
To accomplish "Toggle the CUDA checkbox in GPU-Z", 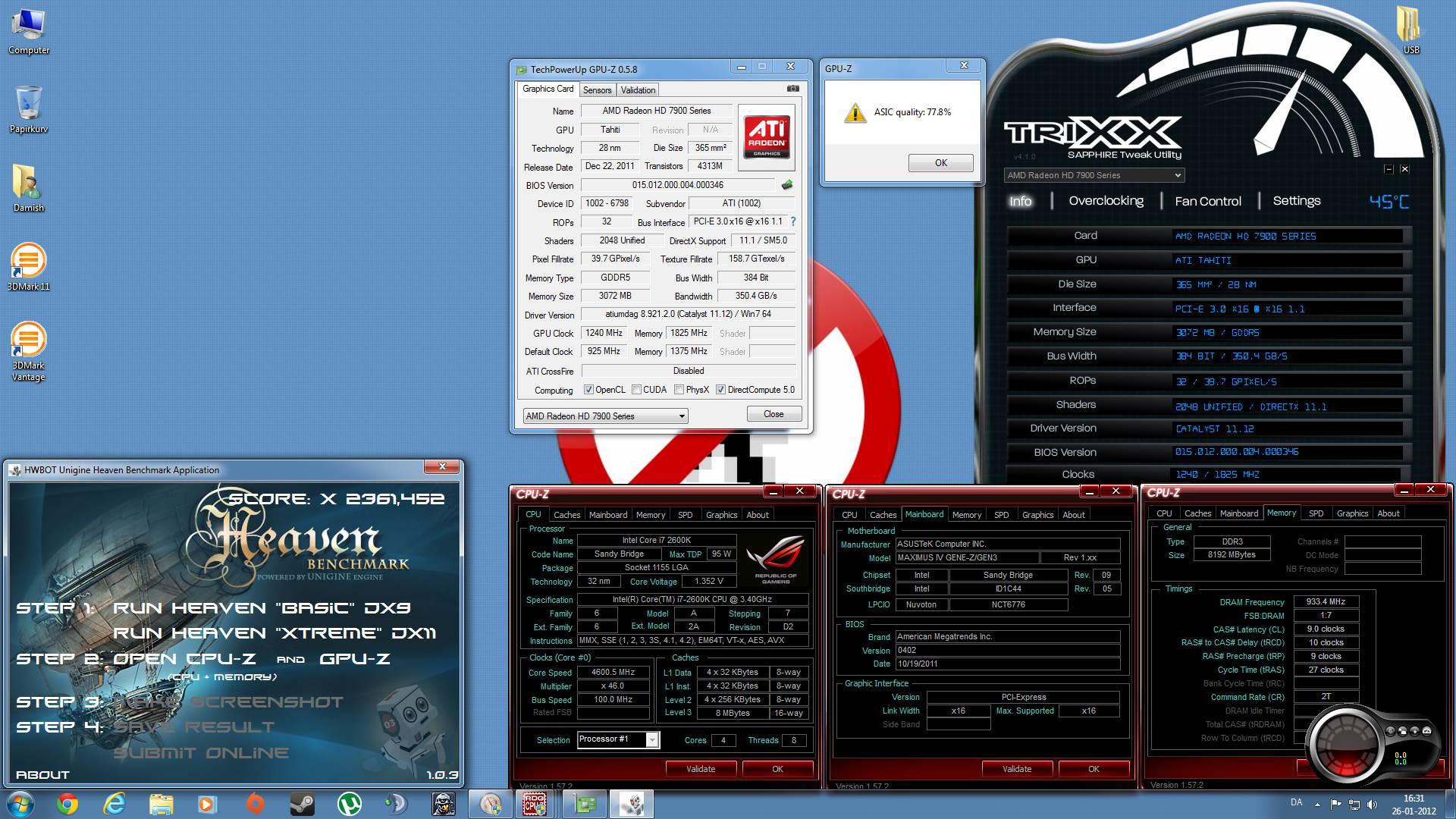I will tap(637, 390).
